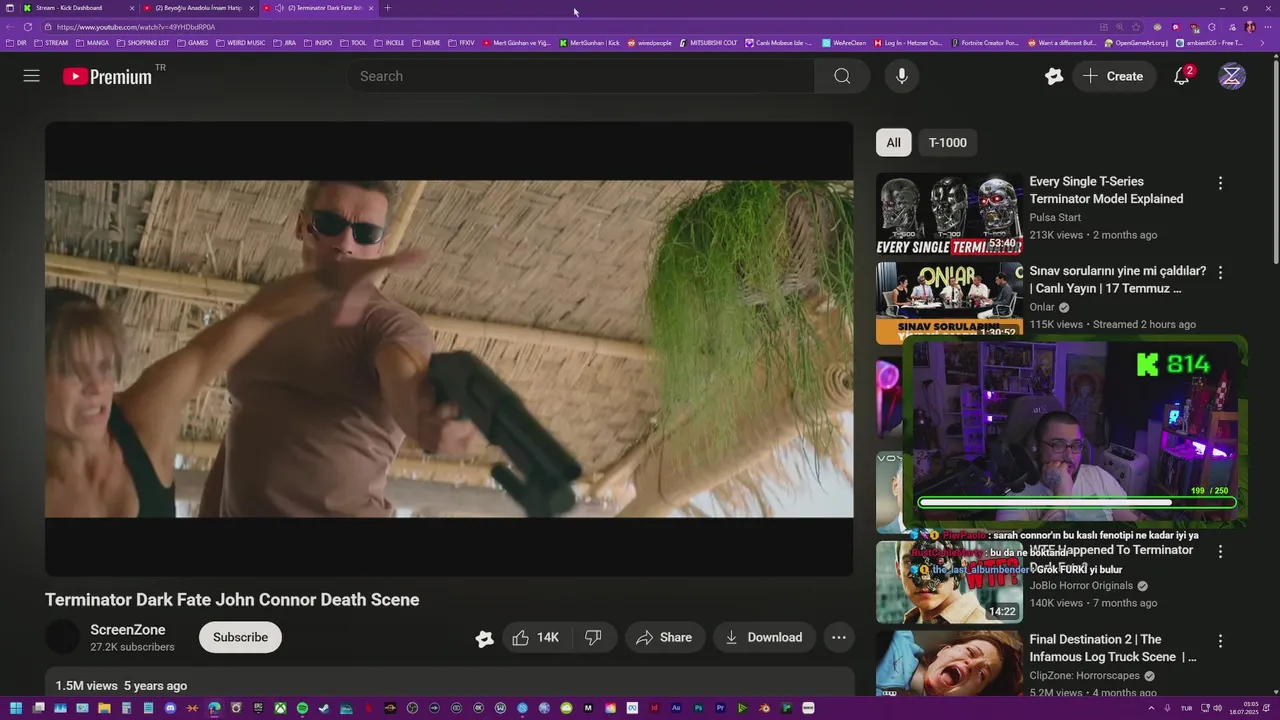Open options for What Happened To Terminator
This screenshot has width=1280, height=720.
tap(1220, 551)
